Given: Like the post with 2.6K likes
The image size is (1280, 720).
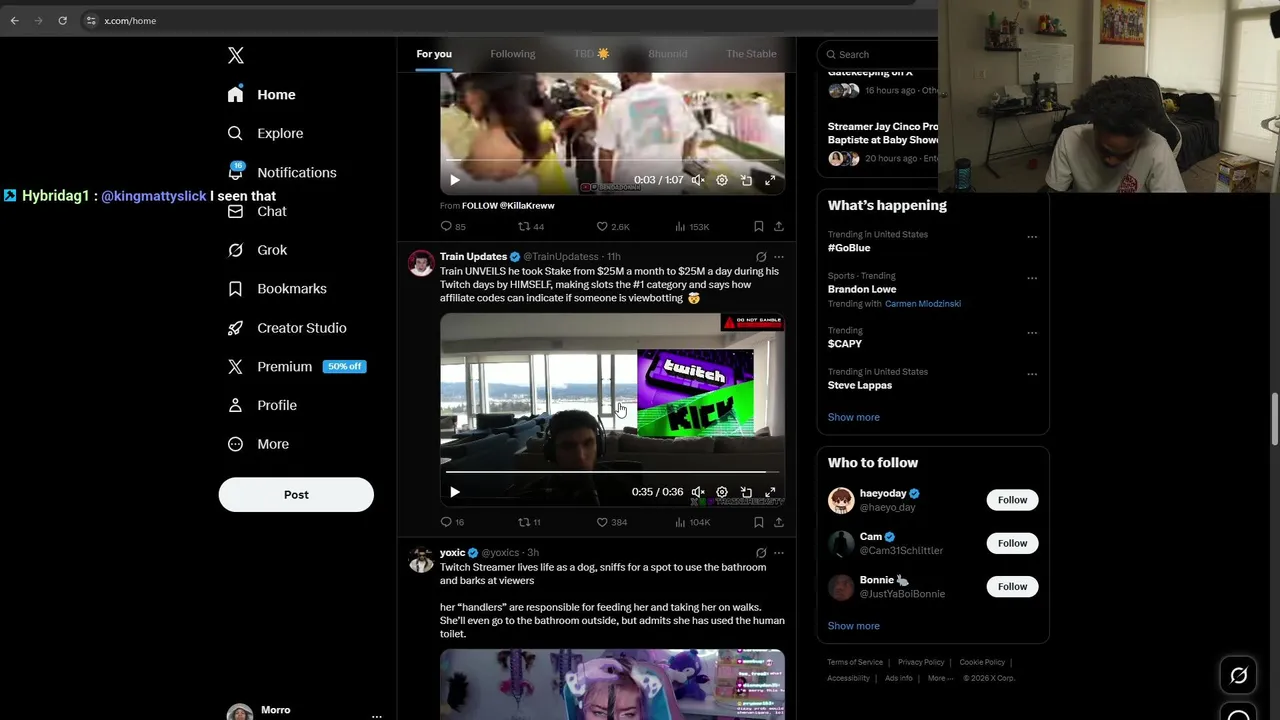Looking at the screenshot, I should tap(613, 227).
